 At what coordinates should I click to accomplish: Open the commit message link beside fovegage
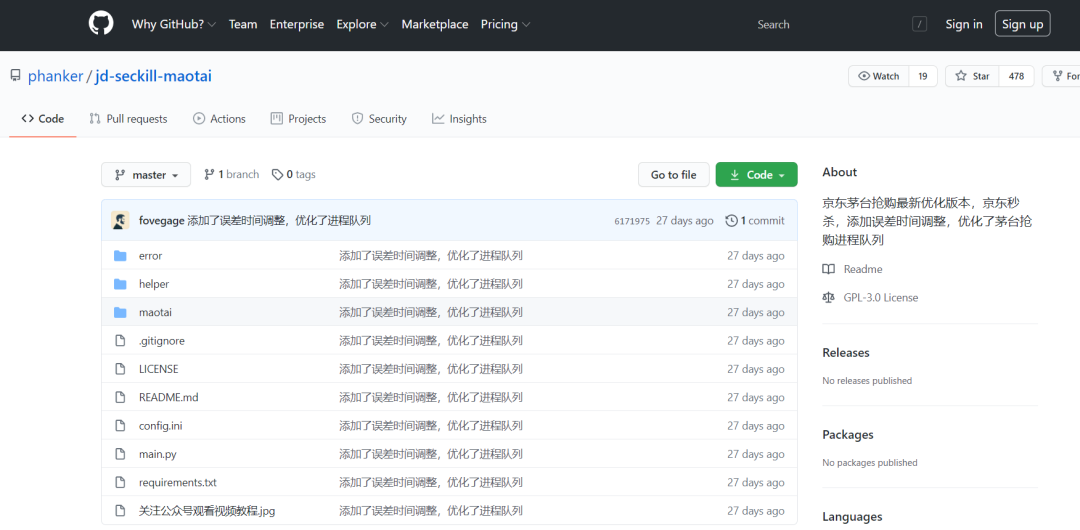pyautogui.click(x=280, y=221)
